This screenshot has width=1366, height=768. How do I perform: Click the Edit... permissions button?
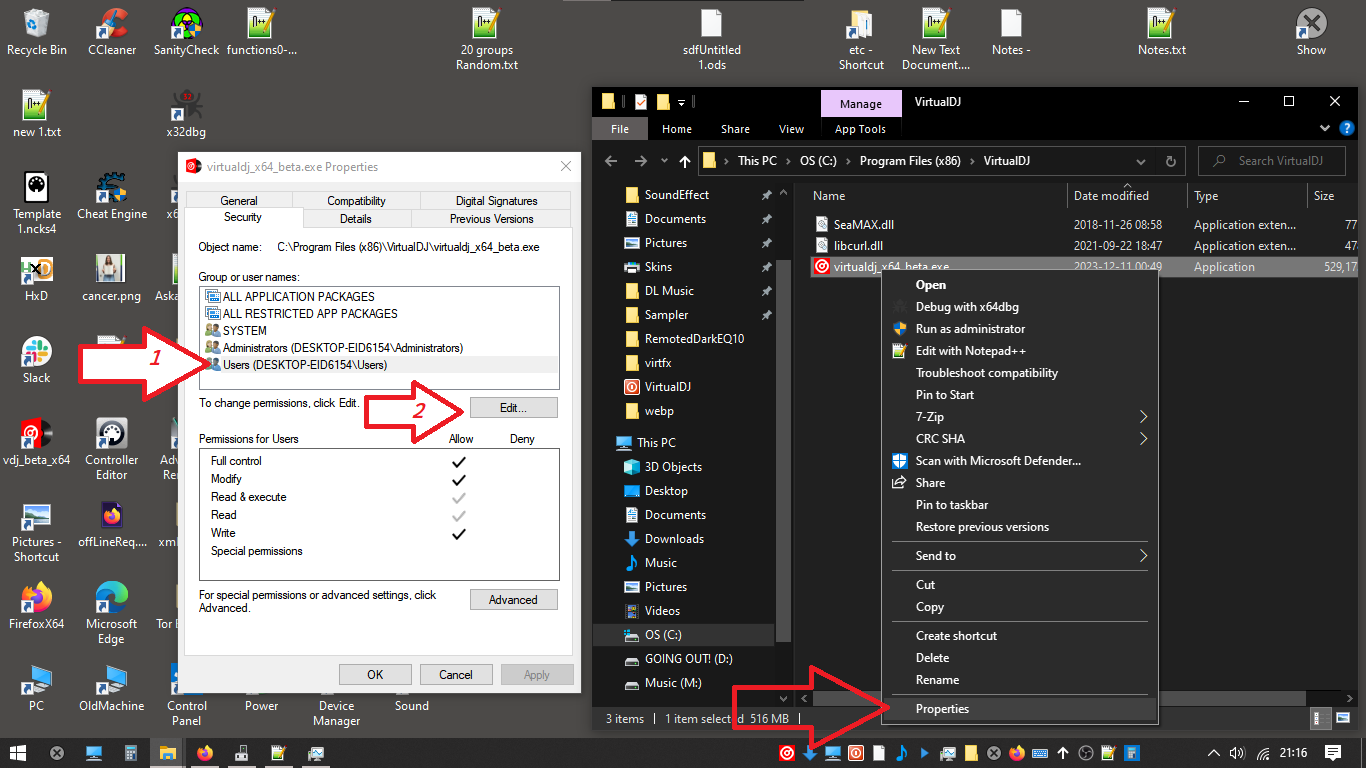click(513, 408)
